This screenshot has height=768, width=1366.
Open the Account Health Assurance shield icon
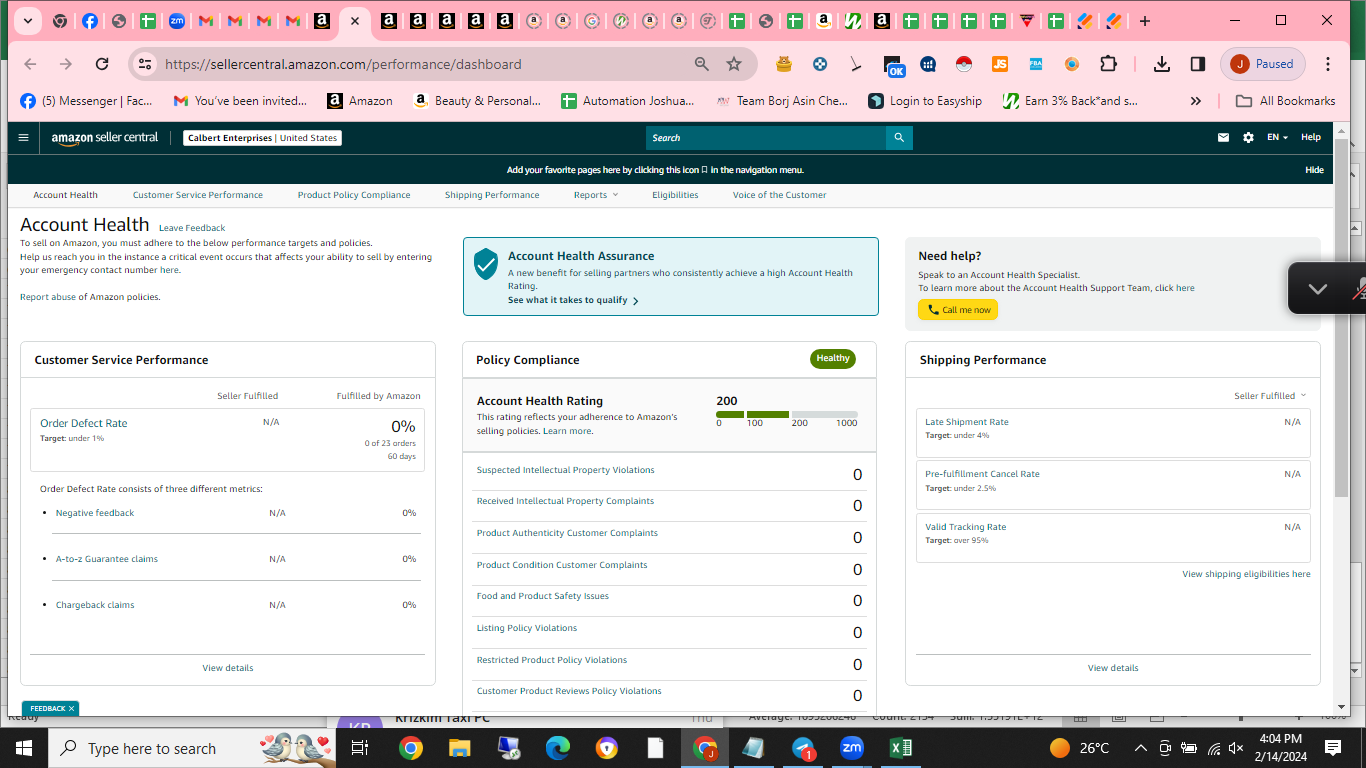pyautogui.click(x=486, y=264)
